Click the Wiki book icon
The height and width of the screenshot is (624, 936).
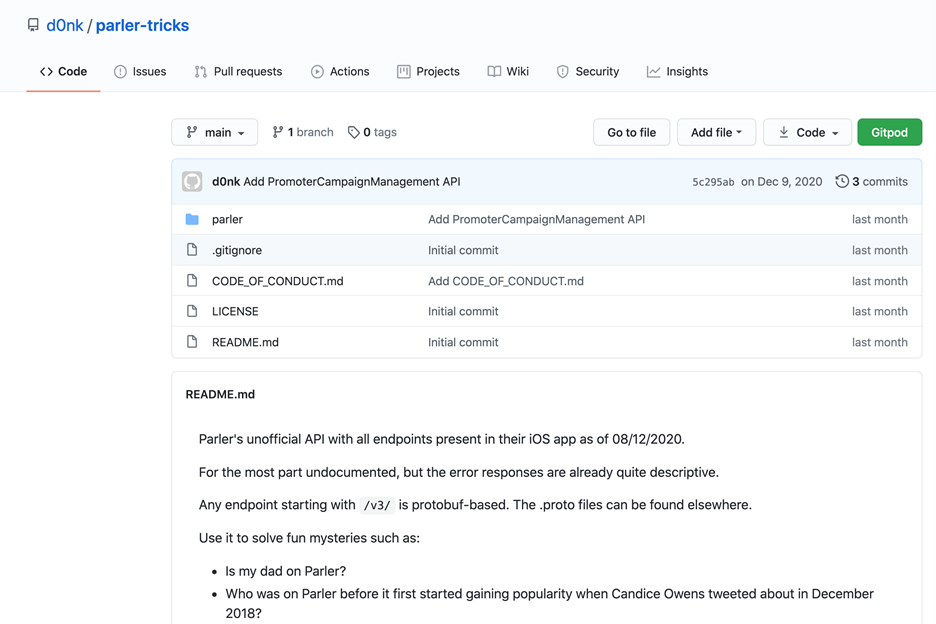click(x=494, y=72)
